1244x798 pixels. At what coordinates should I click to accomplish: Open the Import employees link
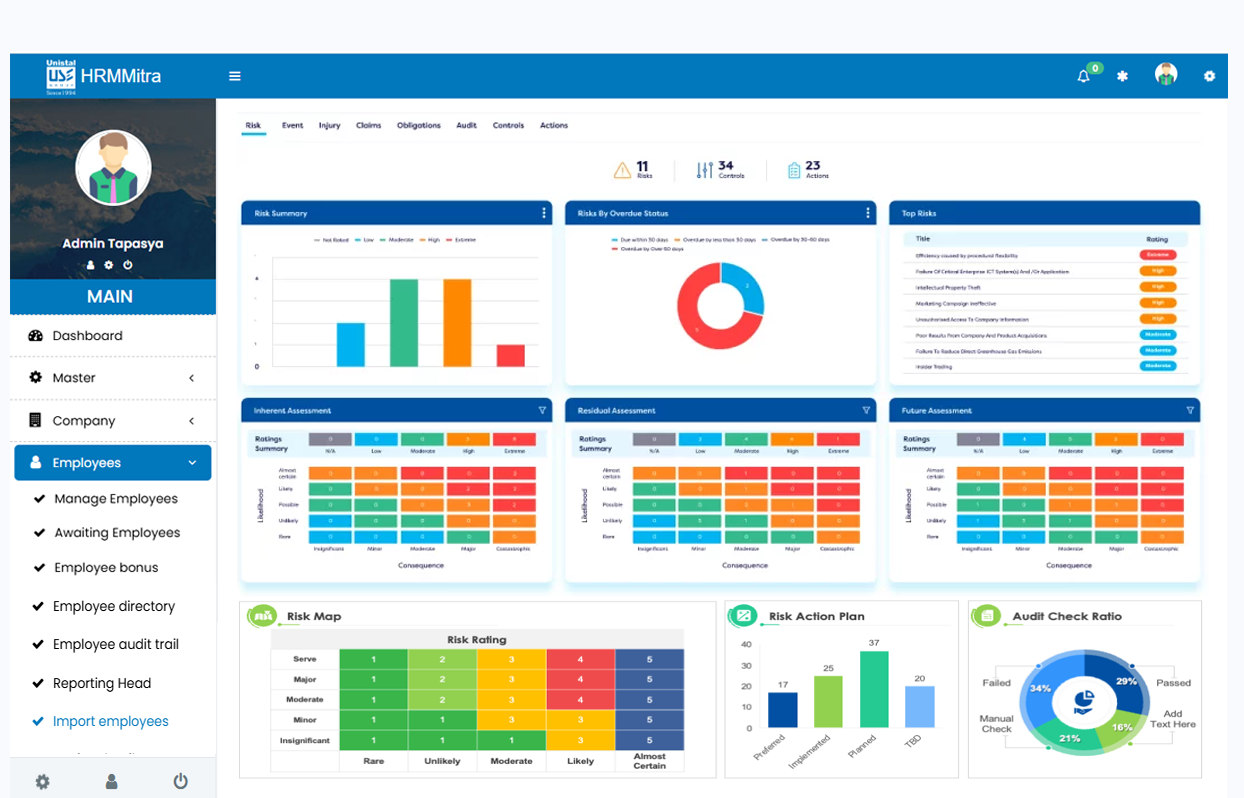tap(110, 721)
